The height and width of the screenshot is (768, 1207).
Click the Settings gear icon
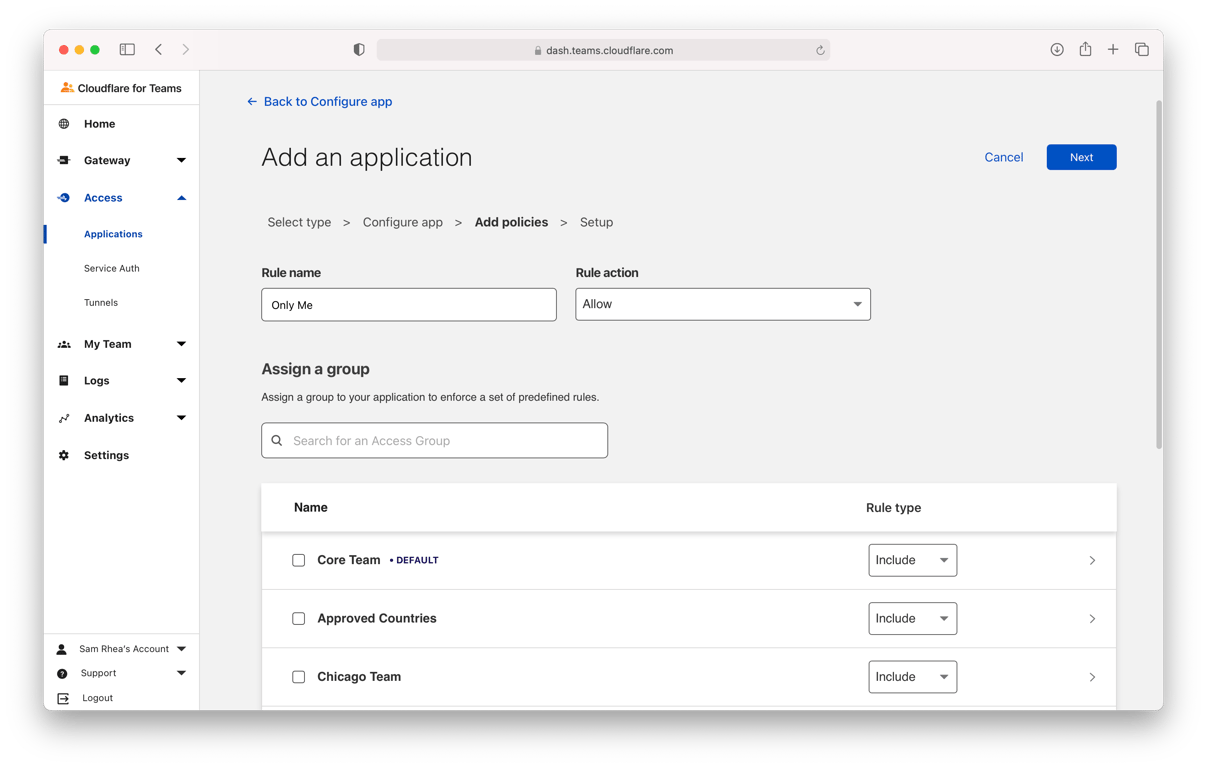[64, 455]
